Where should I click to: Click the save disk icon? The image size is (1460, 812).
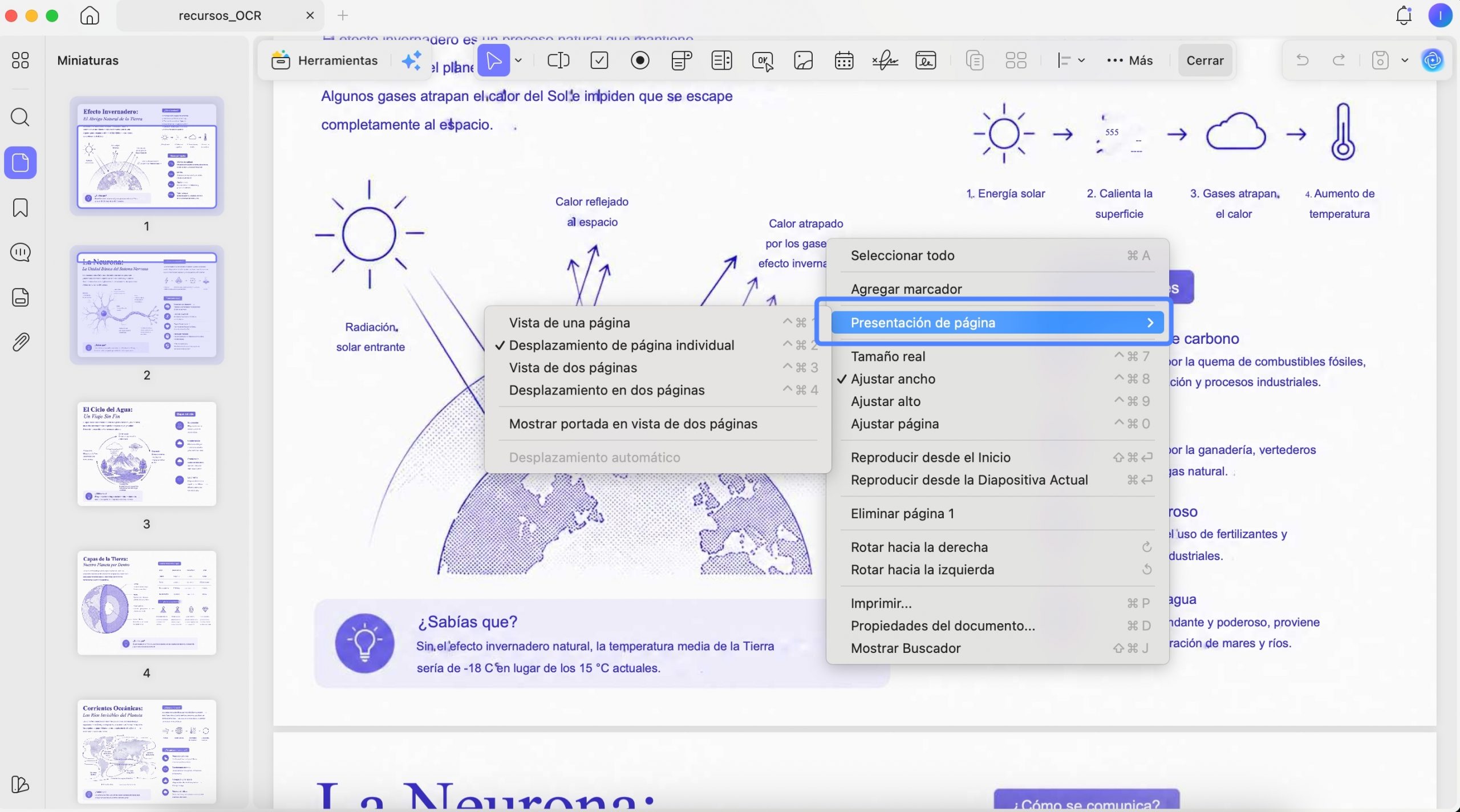(1380, 60)
